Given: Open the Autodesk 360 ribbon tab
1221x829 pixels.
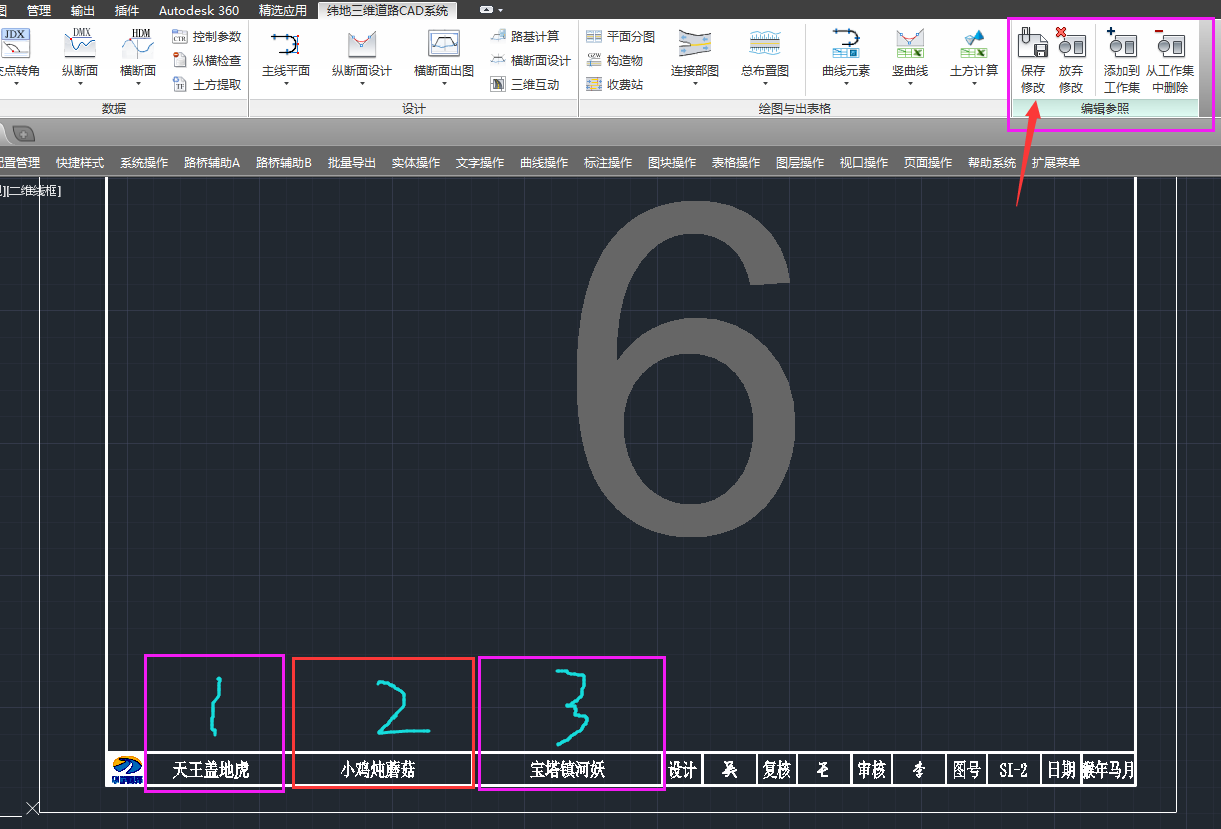Looking at the screenshot, I should pyautogui.click(x=199, y=10).
